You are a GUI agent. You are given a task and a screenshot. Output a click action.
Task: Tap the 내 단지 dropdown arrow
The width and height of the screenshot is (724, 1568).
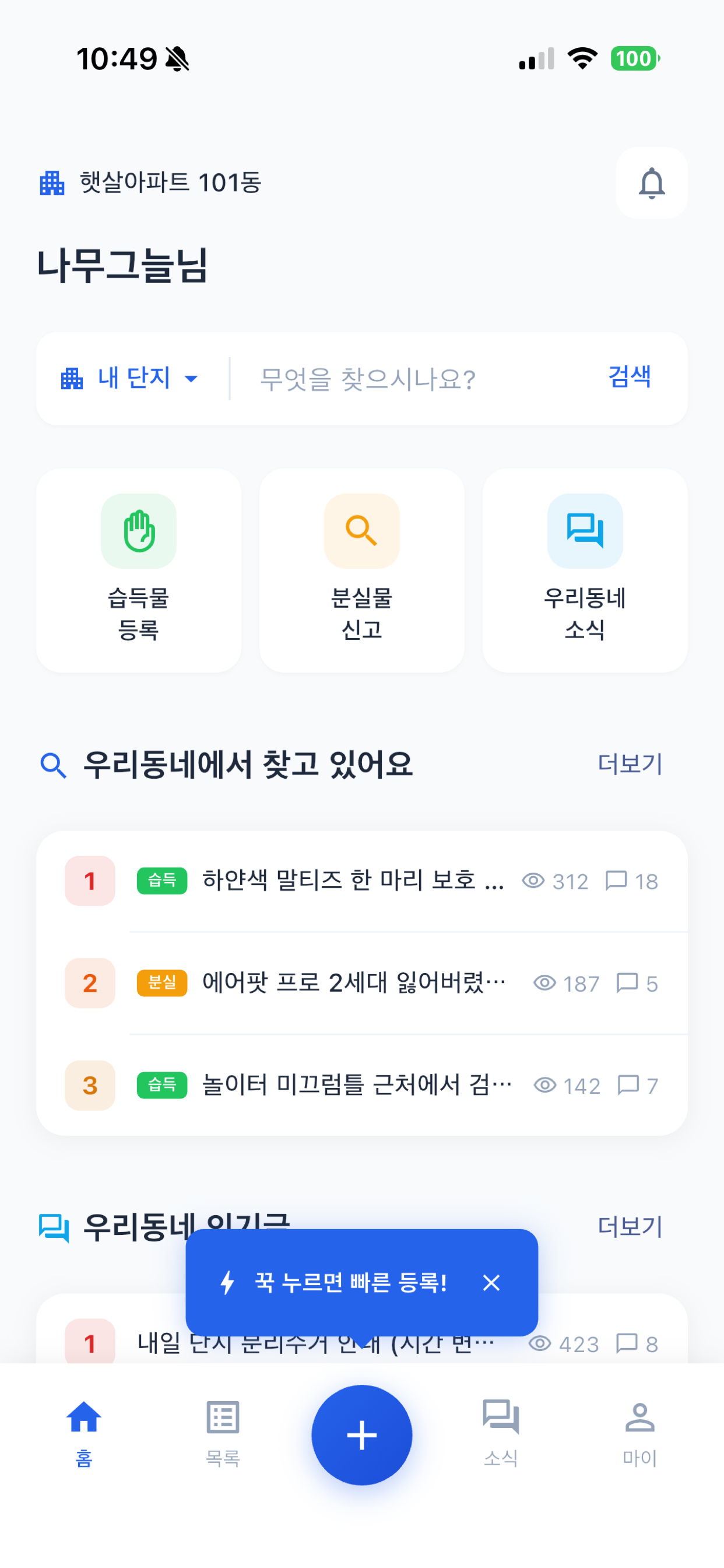(191, 379)
